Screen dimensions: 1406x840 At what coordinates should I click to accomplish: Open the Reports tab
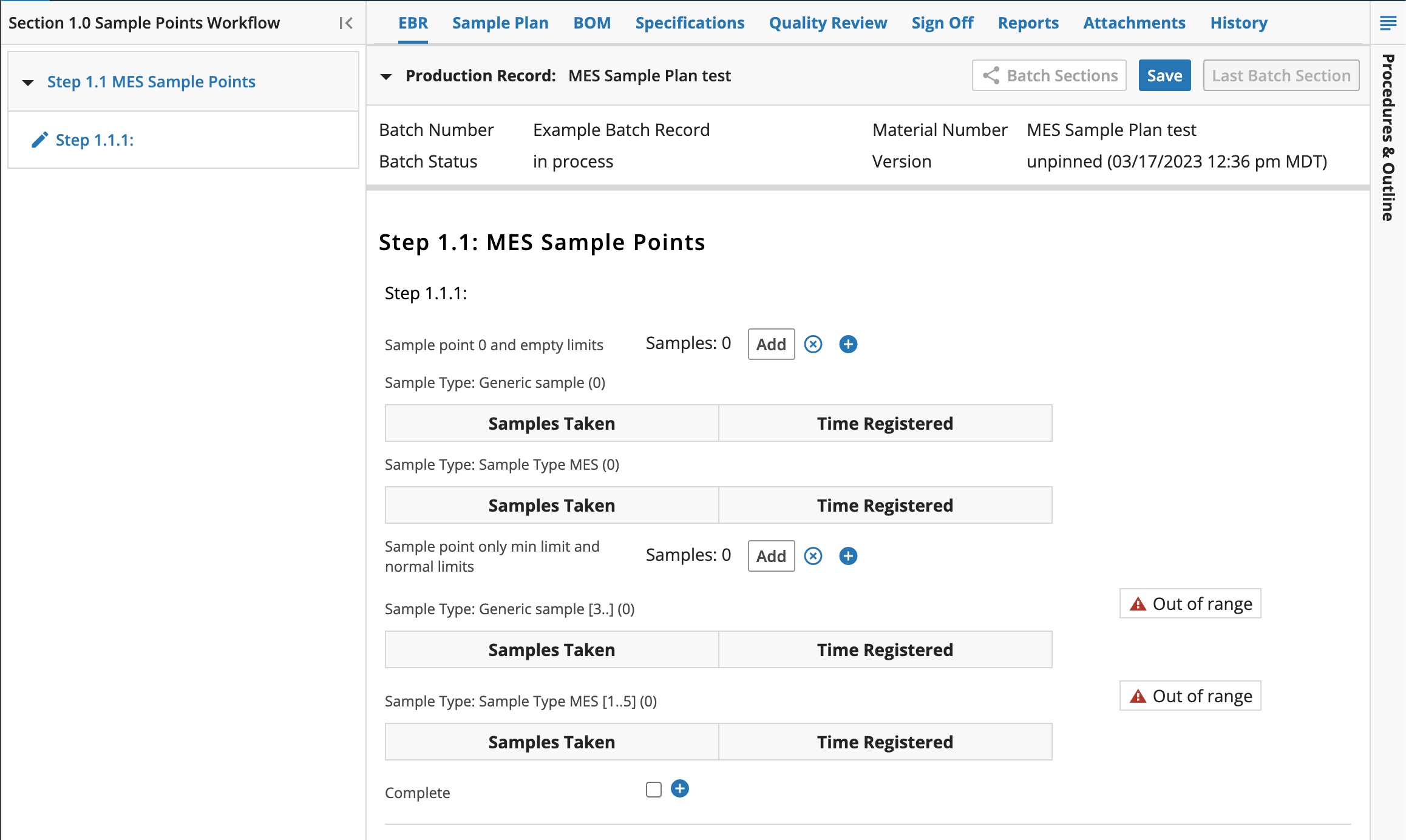pyautogui.click(x=1028, y=23)
